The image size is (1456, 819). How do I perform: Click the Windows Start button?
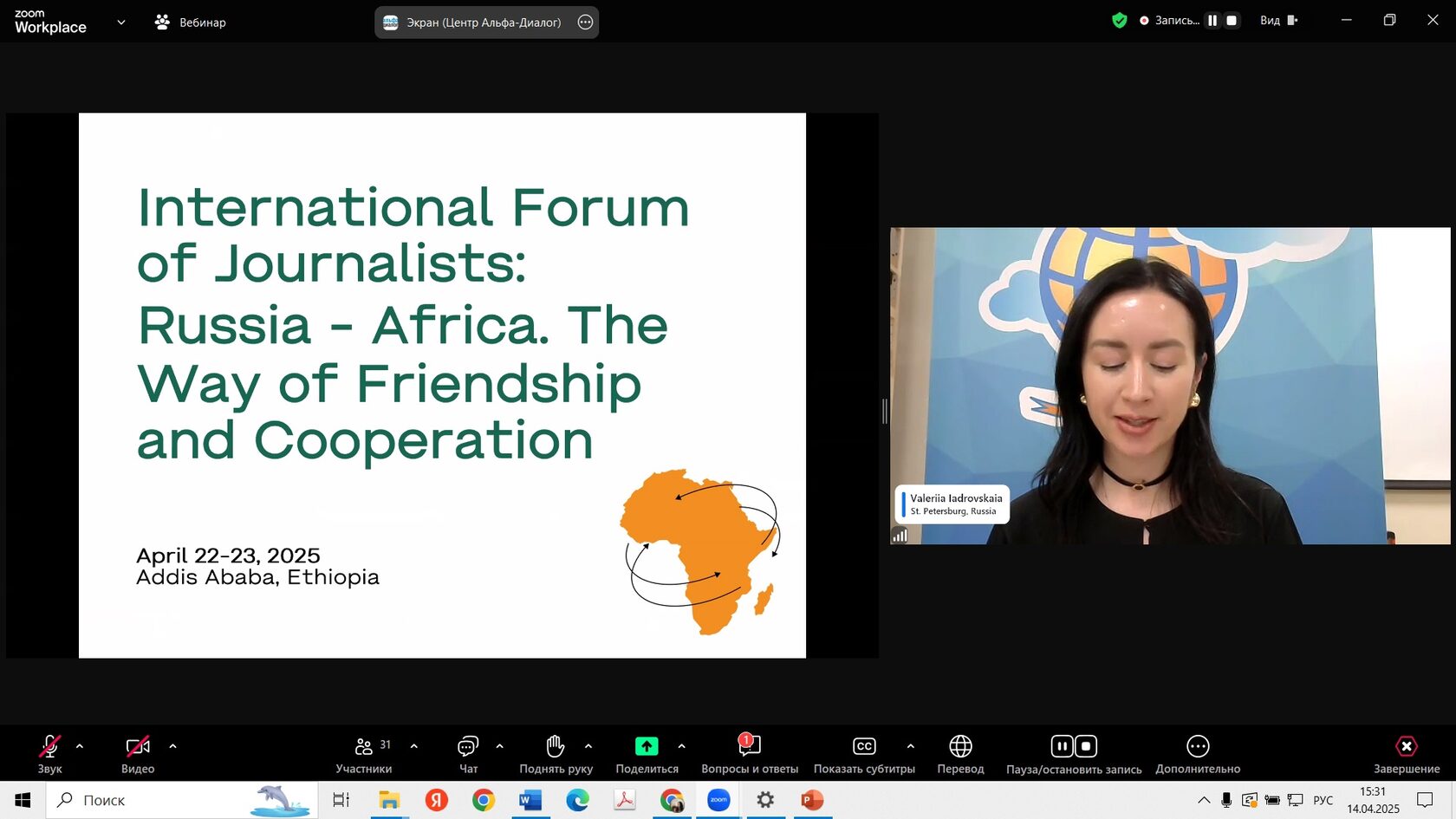point(23,800)
